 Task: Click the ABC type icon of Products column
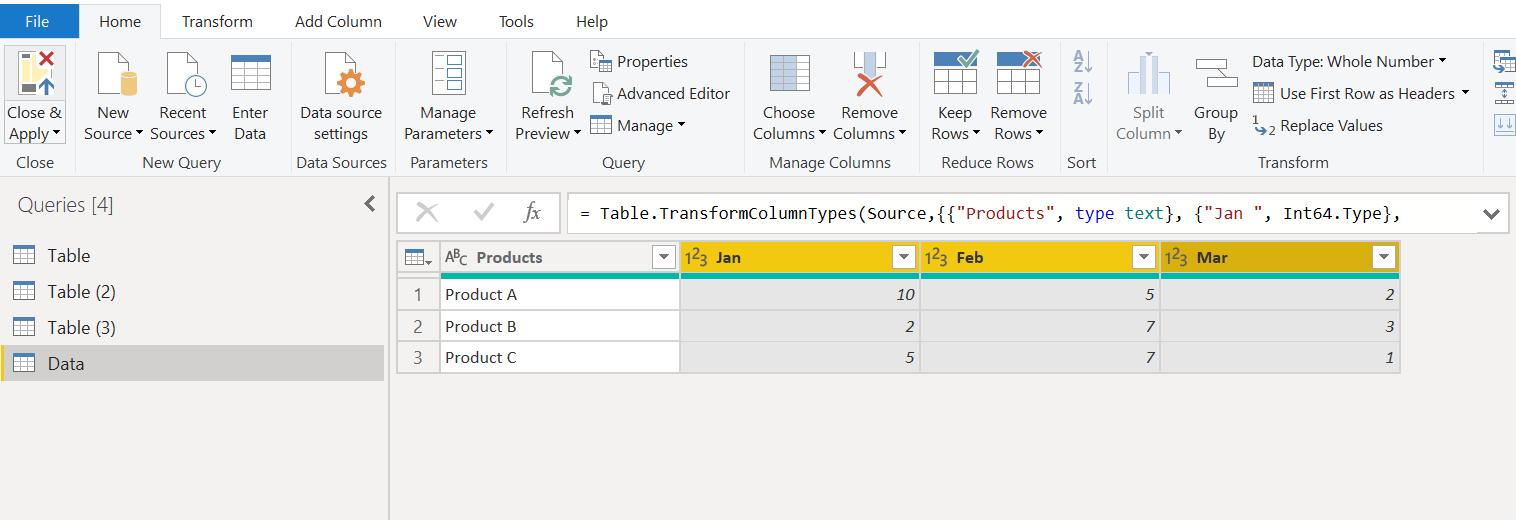pos(456,258)
